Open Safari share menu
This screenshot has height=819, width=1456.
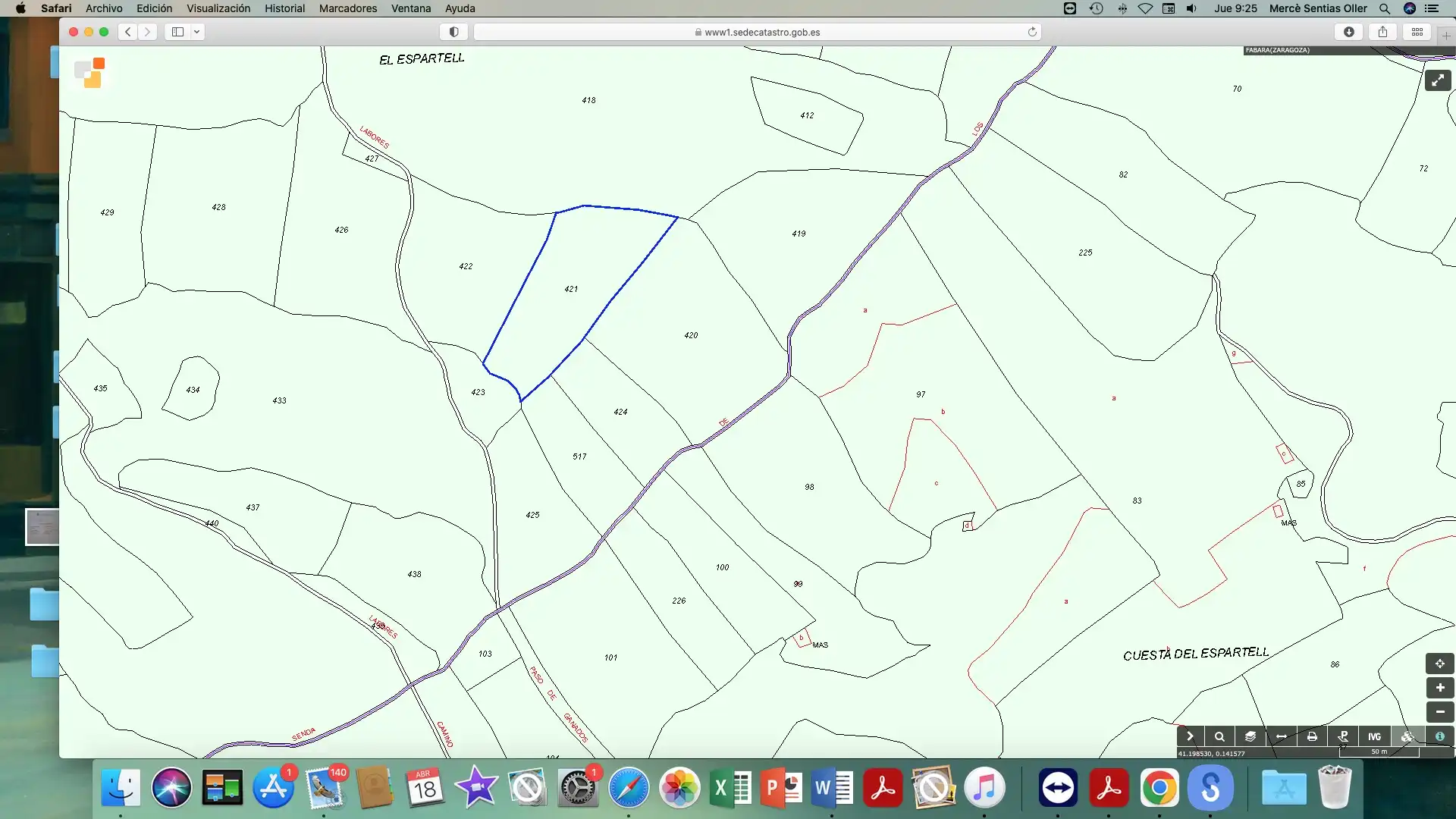[1383, 32]
